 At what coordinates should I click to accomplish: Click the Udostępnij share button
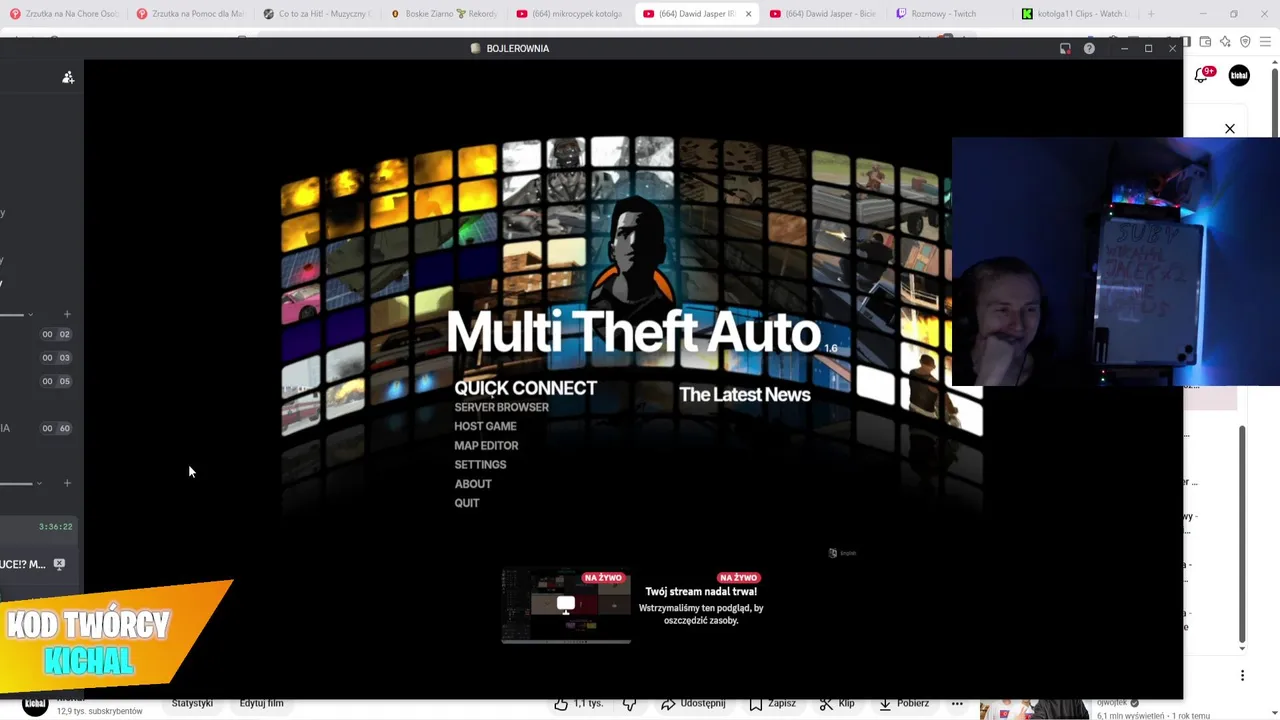(x=694, y=703)
